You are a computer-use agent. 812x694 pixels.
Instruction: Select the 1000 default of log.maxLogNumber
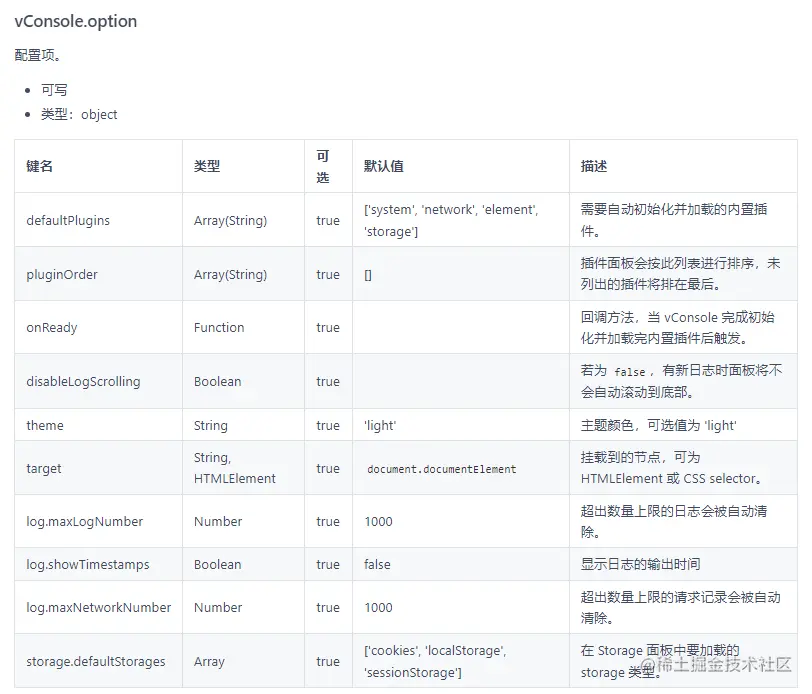point(378,522)
